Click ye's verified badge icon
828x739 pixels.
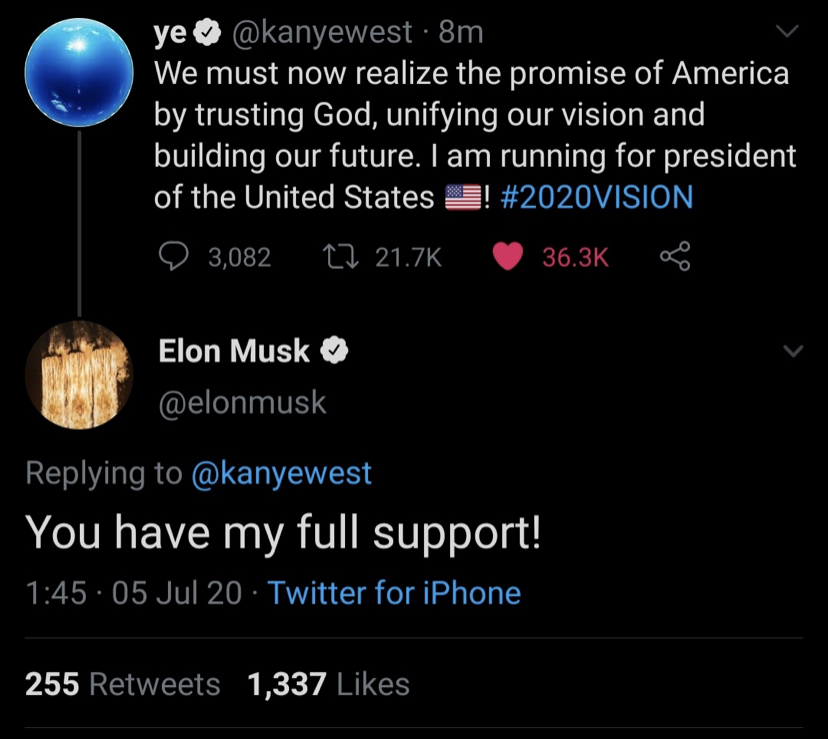[206, 33]
